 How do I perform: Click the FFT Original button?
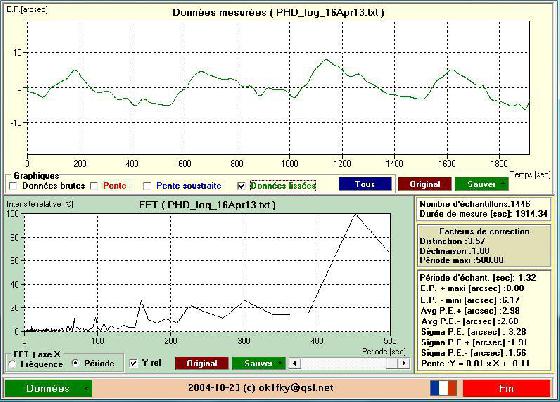point(202,363)
